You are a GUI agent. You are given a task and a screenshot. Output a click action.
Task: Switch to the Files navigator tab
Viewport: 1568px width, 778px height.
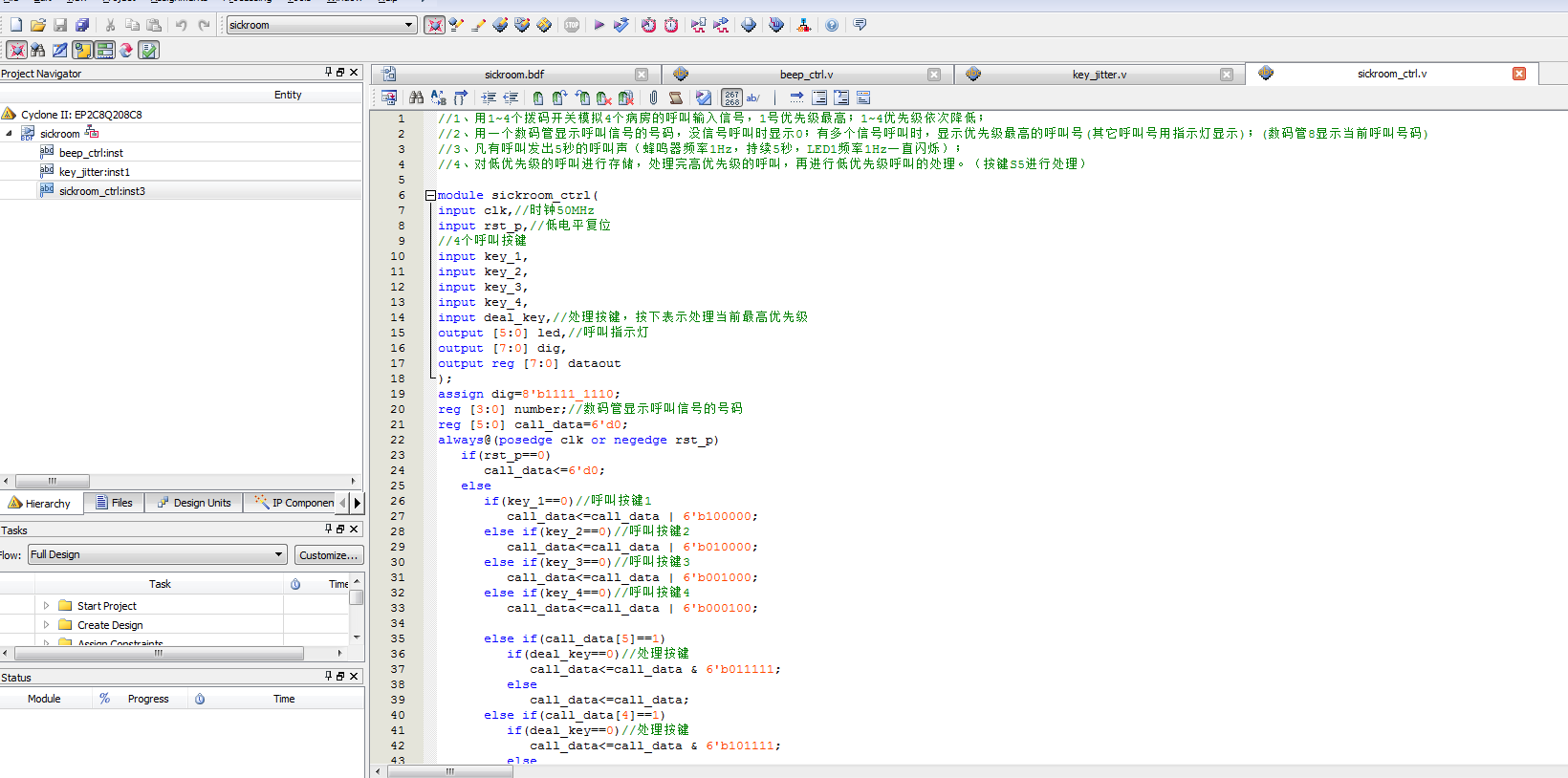click(114, 503)
